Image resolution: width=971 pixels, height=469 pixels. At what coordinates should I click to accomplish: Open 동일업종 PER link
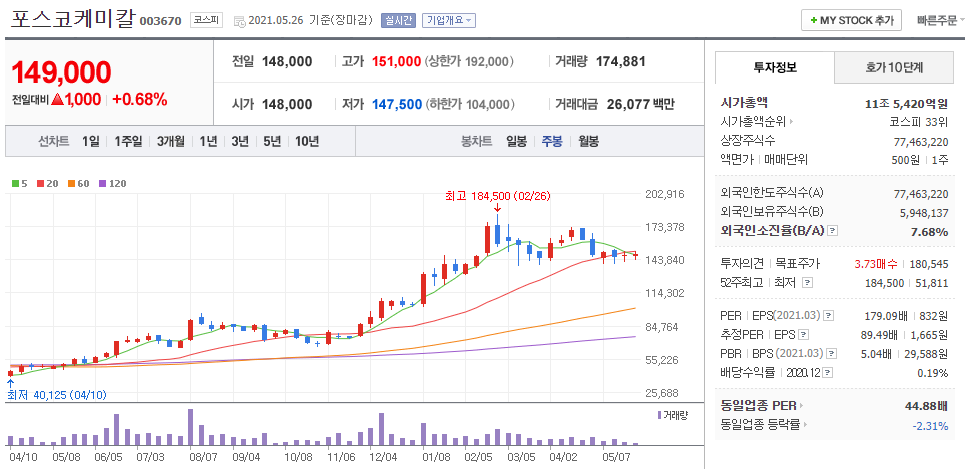pyautogui.click(x=759, y=406)
